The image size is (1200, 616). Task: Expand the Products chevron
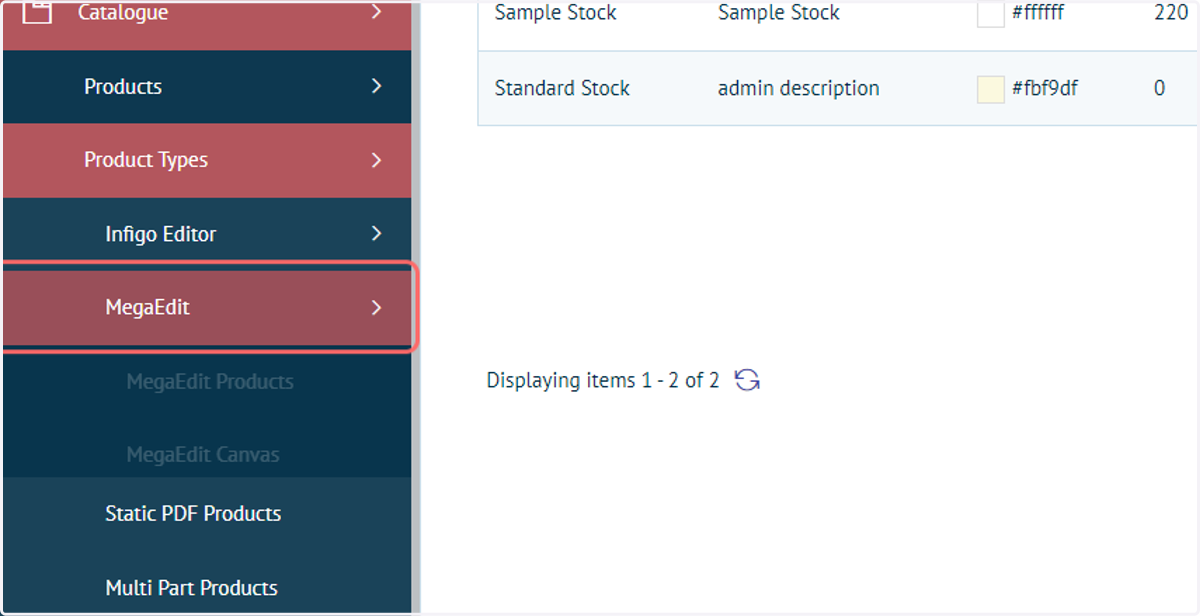pos(376,86)
